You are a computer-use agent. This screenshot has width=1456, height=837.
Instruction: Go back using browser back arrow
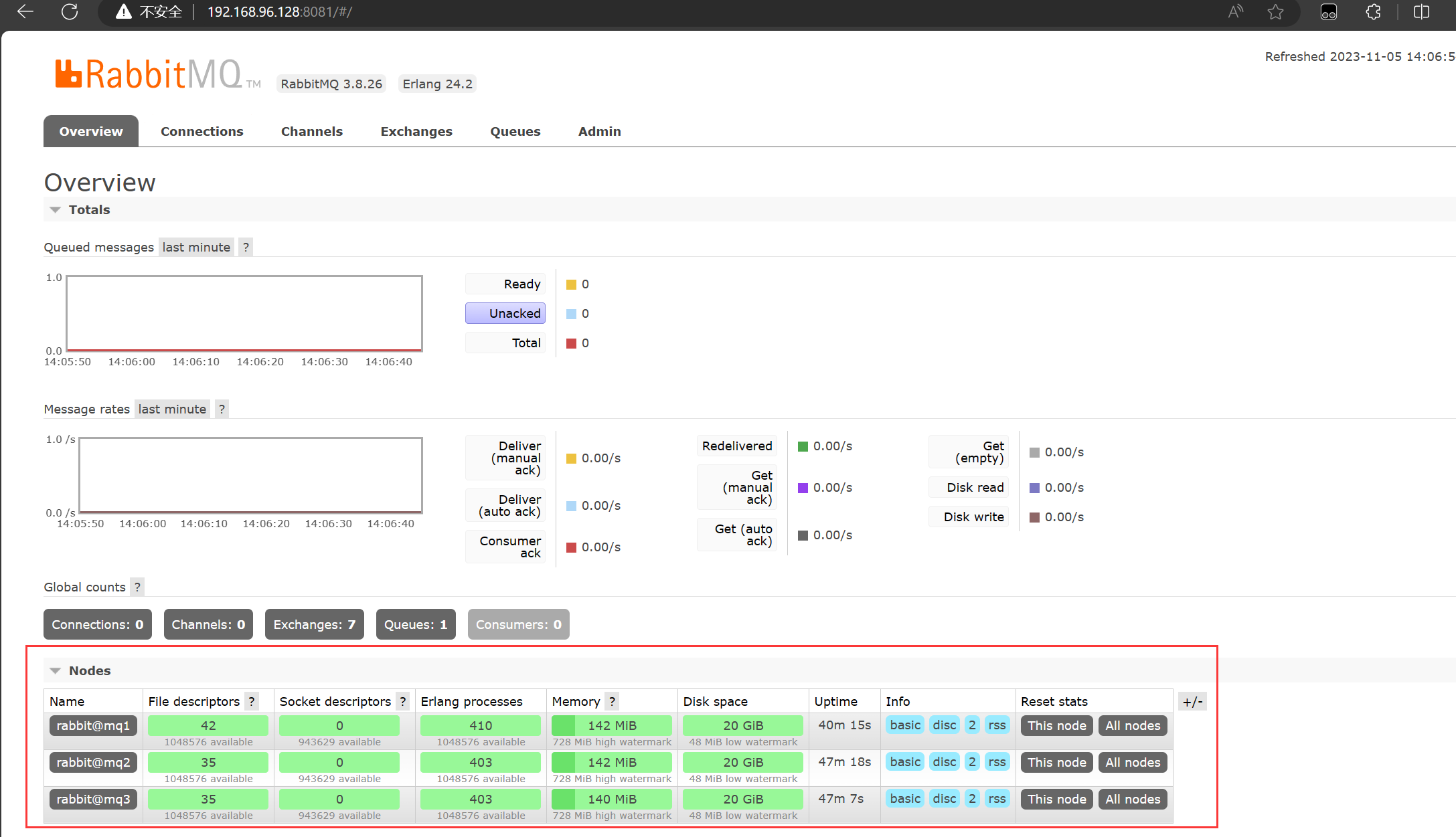click(x=25, y=11)
